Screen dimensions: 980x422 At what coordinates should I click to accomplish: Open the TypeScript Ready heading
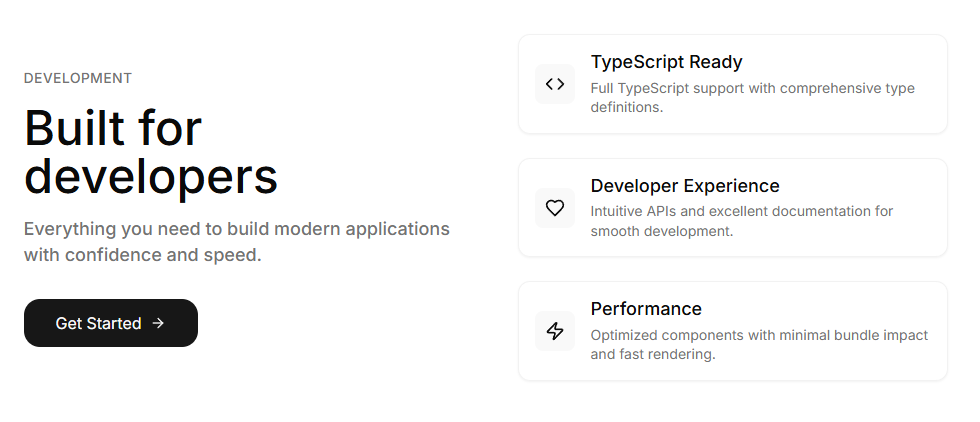(666, 62)
